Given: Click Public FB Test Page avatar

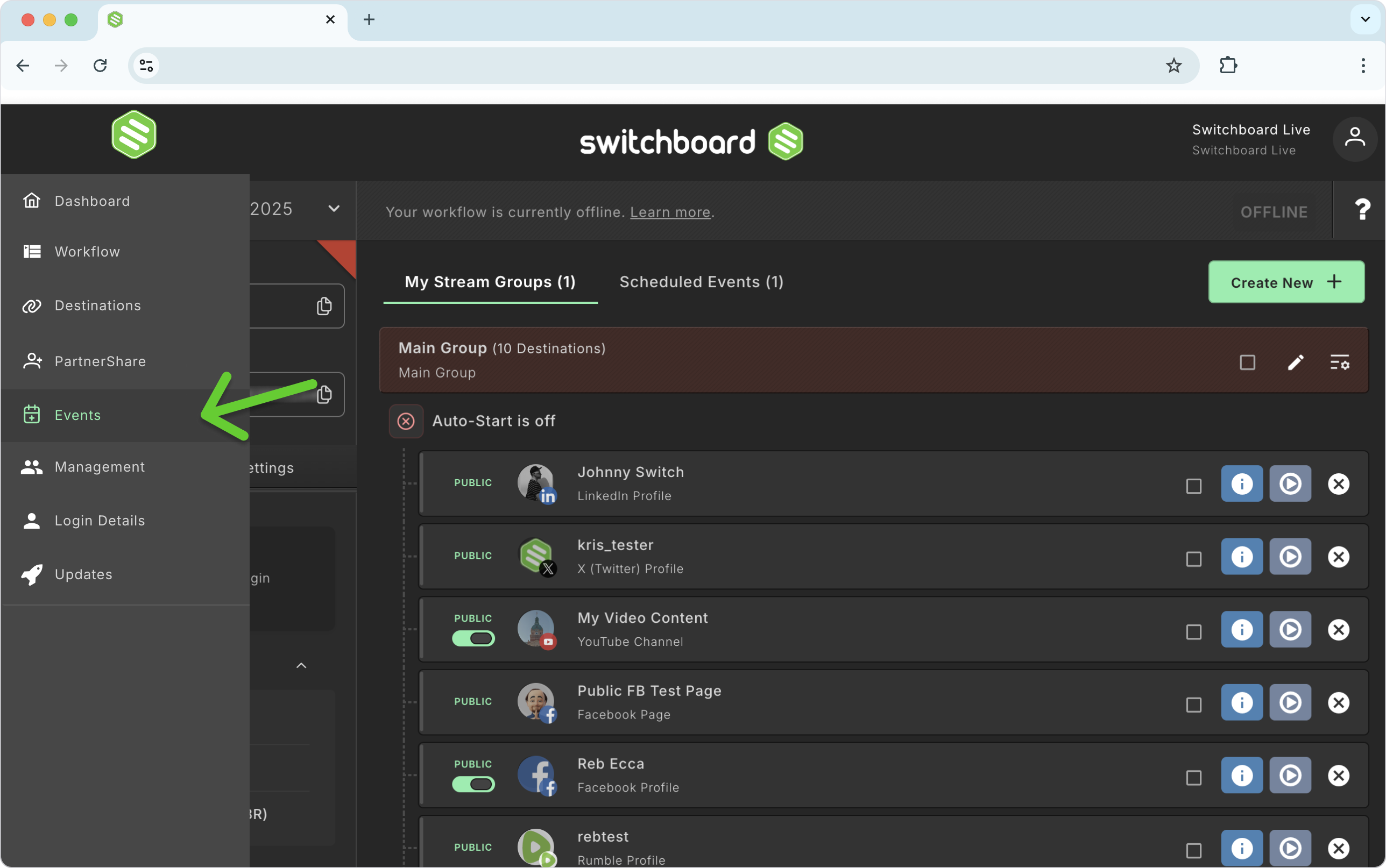Looking at the screenshot, I should [536, 702].
